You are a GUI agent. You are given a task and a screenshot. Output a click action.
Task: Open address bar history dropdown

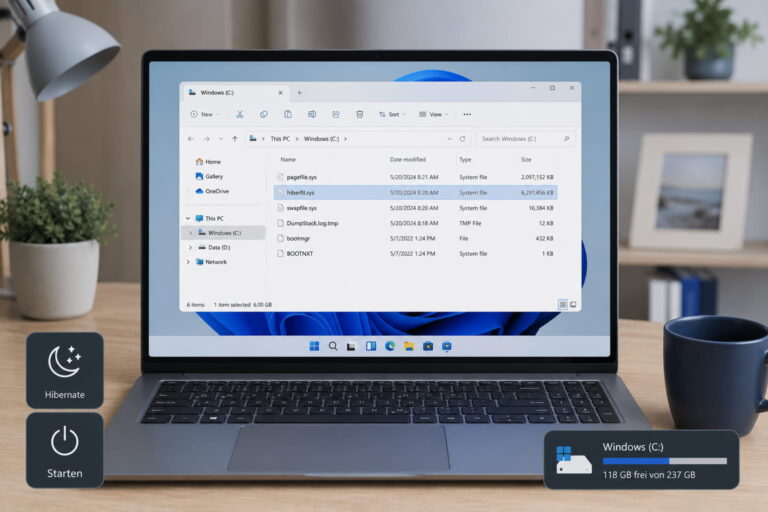click(449, 139)
